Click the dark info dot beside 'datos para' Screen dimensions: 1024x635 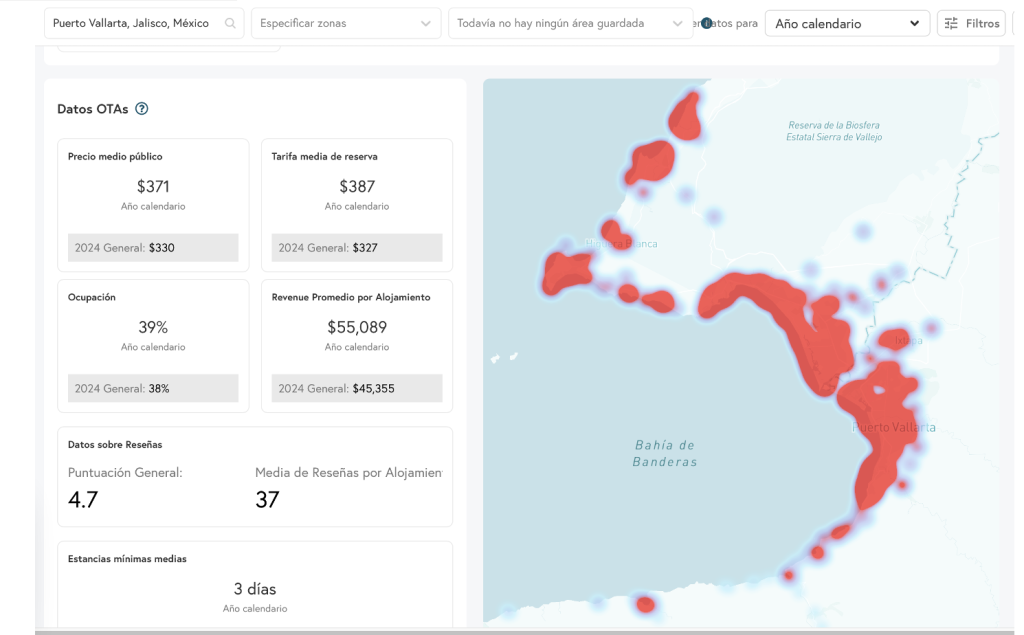707,23
